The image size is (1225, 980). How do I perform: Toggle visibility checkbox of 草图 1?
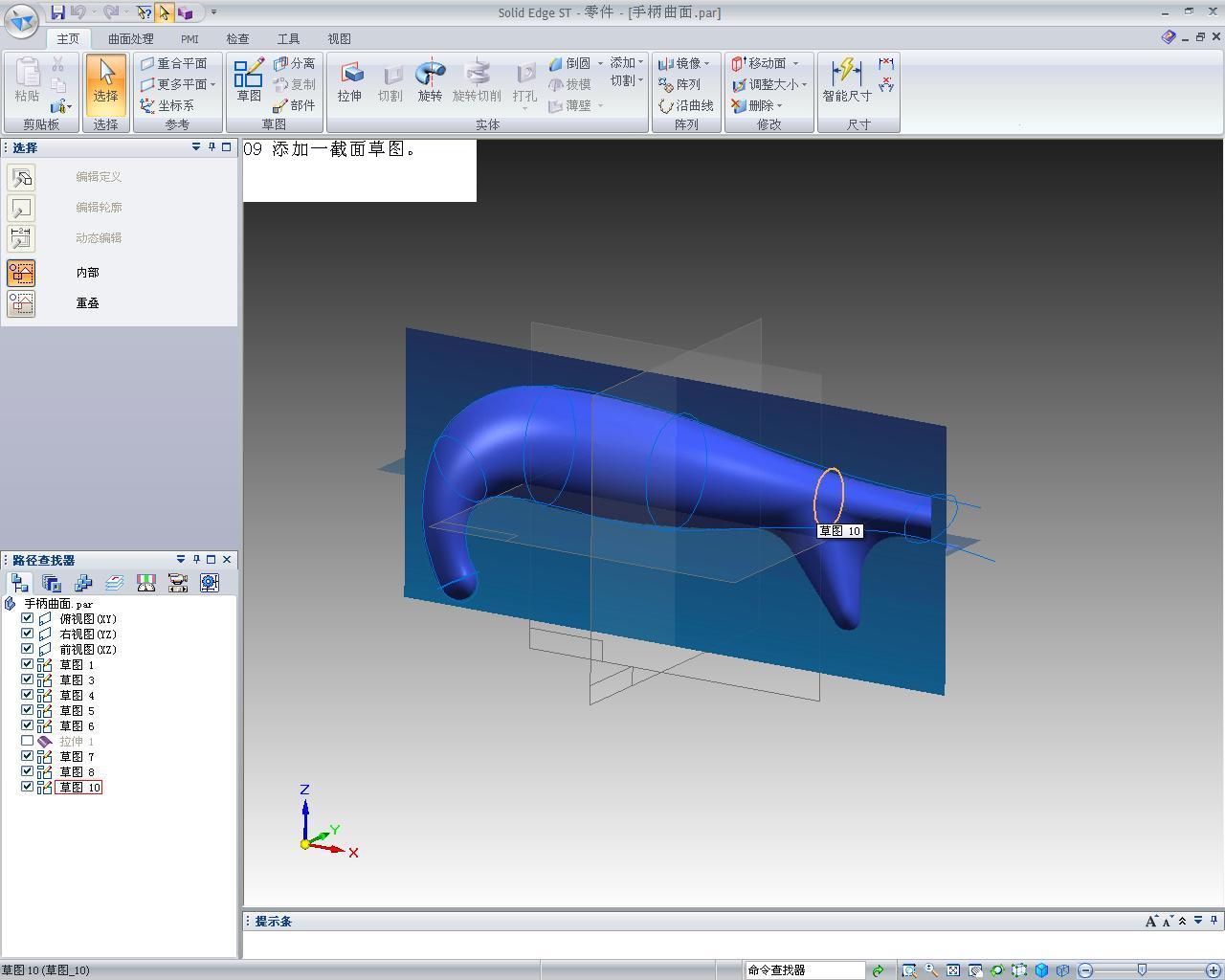click(x=28, y=664)
